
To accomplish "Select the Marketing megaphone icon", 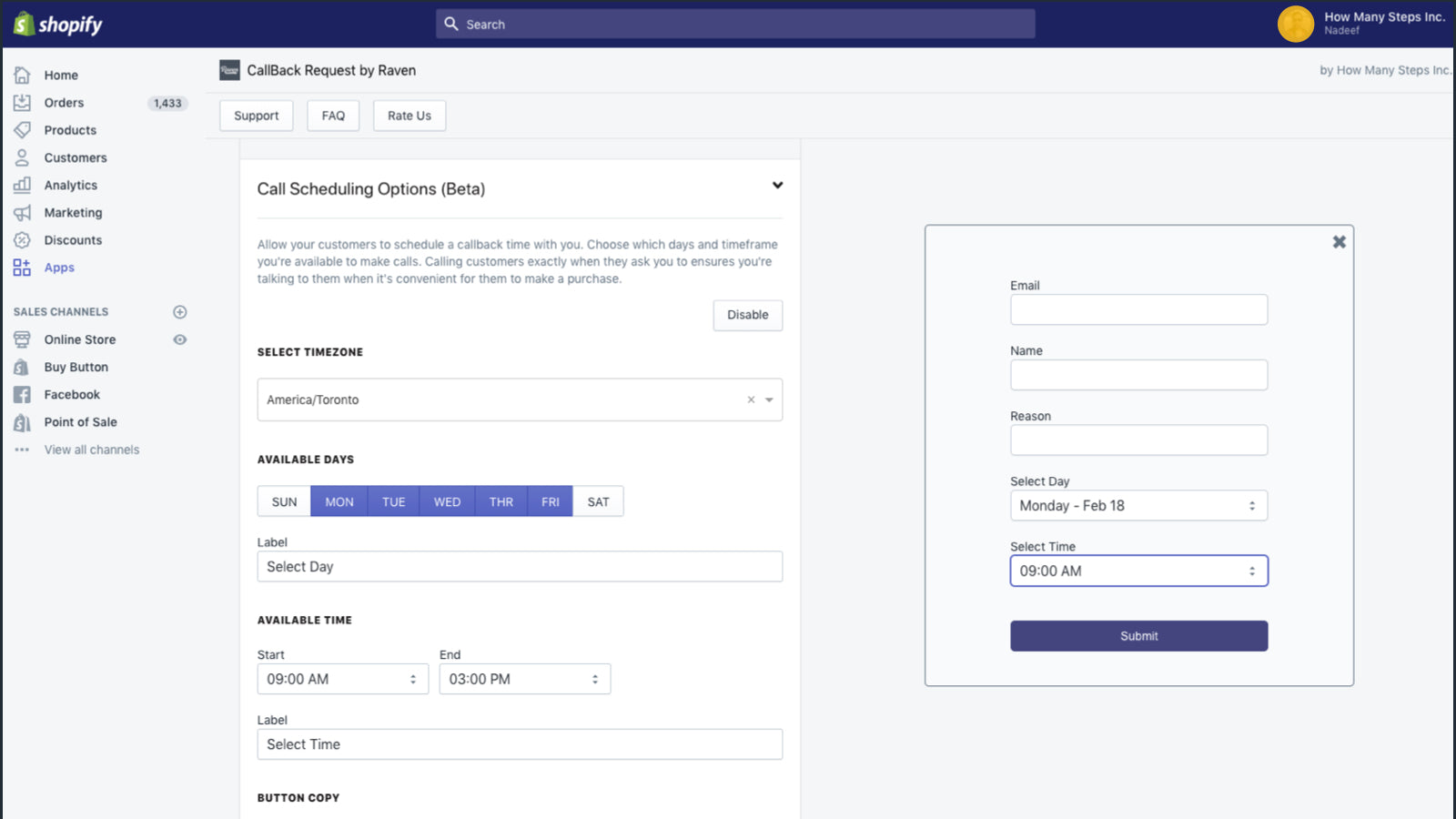I will (22, 212).
